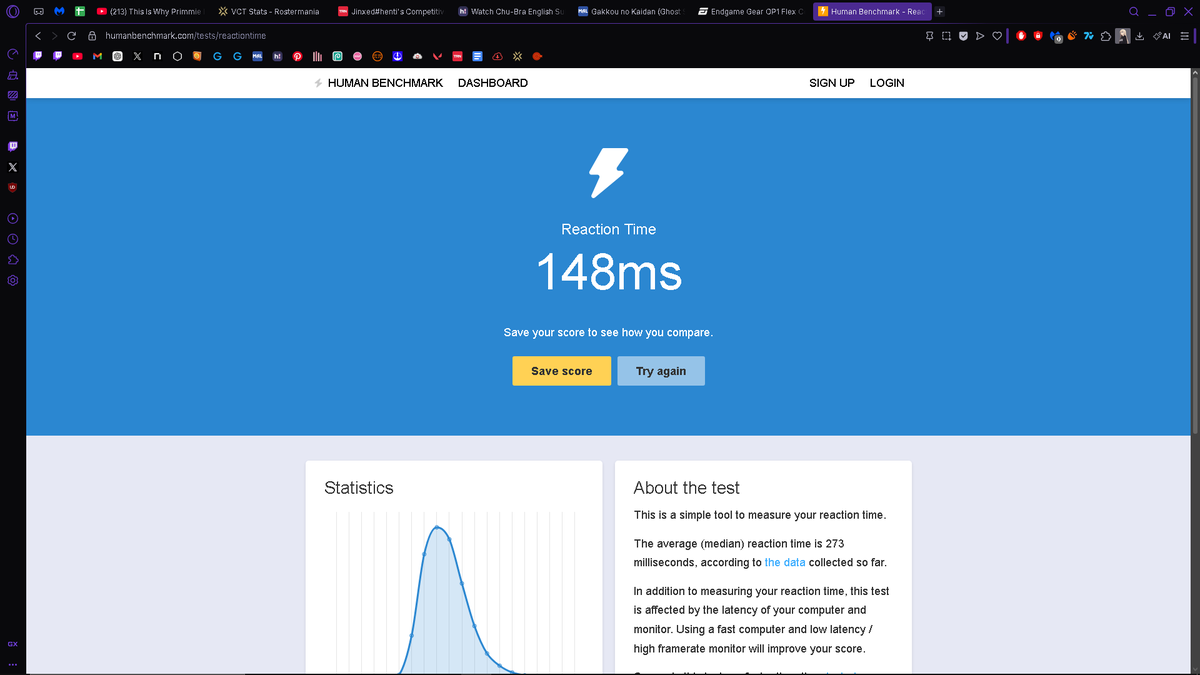Viewport: 1200px width, 675px height.
Task: Bookmark page with the heart icon
Action: pos(997,36)
